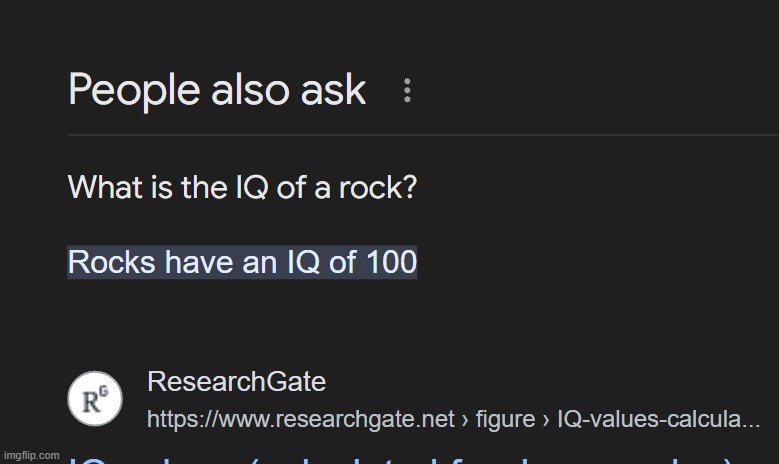Click the "People also ask" heading

(x=217, y=90)
